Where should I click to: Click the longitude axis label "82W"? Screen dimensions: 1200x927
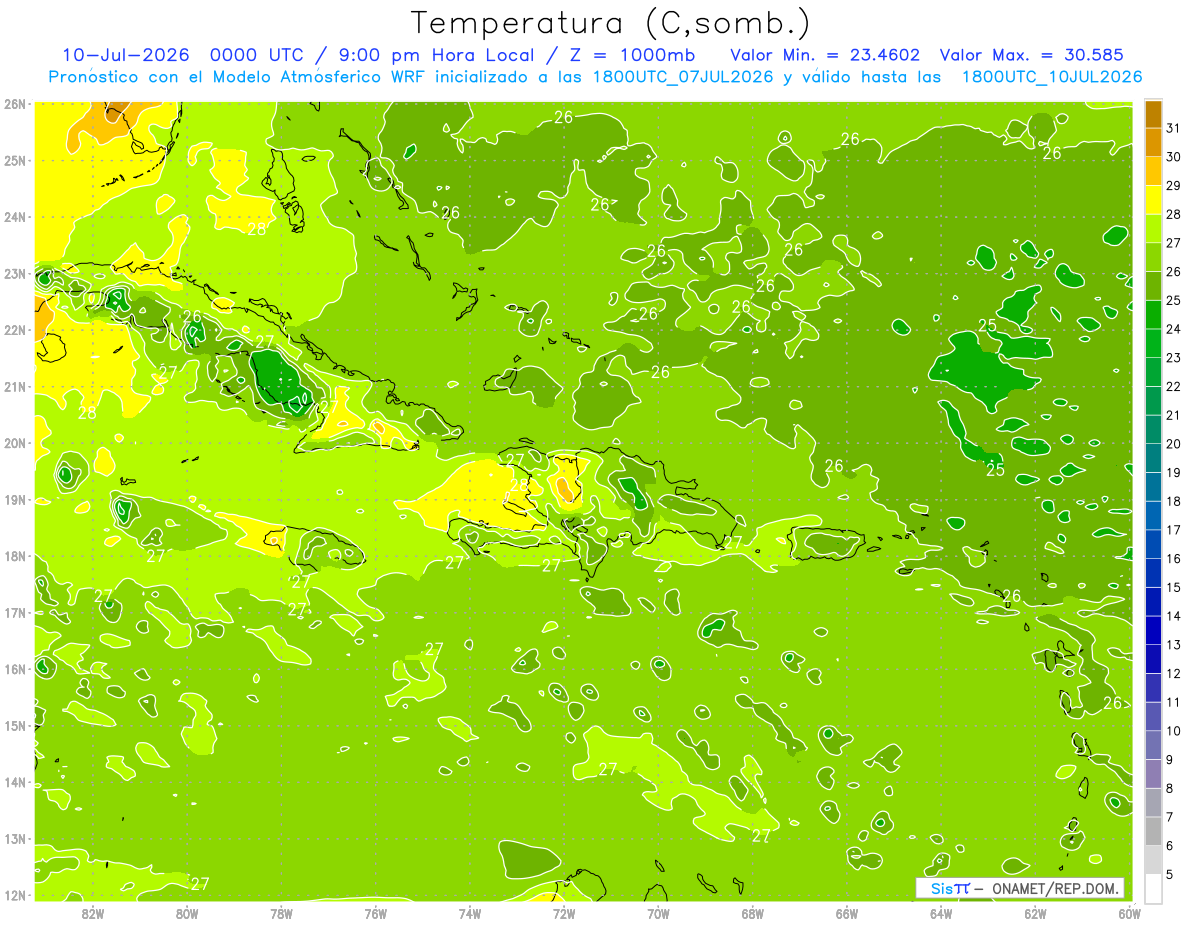click(x=93, y=914)
